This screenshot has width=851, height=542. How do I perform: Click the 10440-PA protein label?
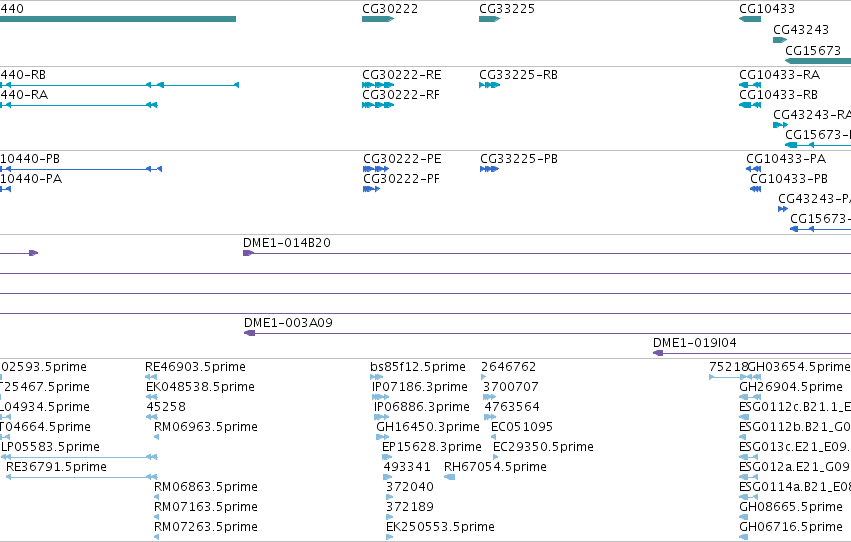coord(31,179)
